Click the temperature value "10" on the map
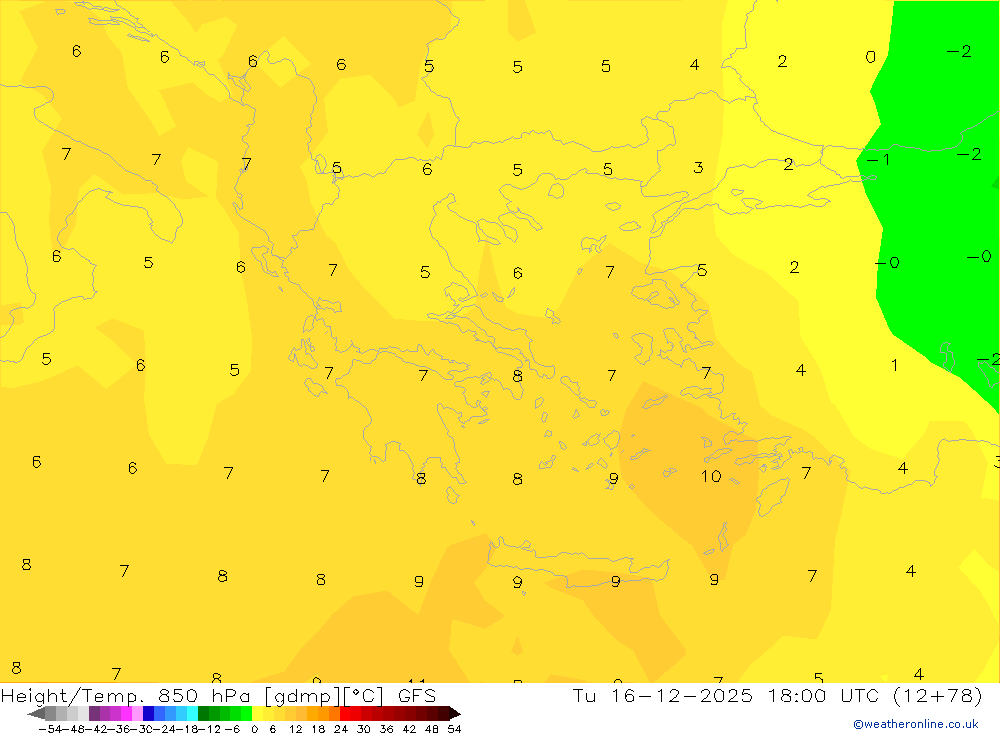This screenshot has width=1000, height=733. (711, 477)
